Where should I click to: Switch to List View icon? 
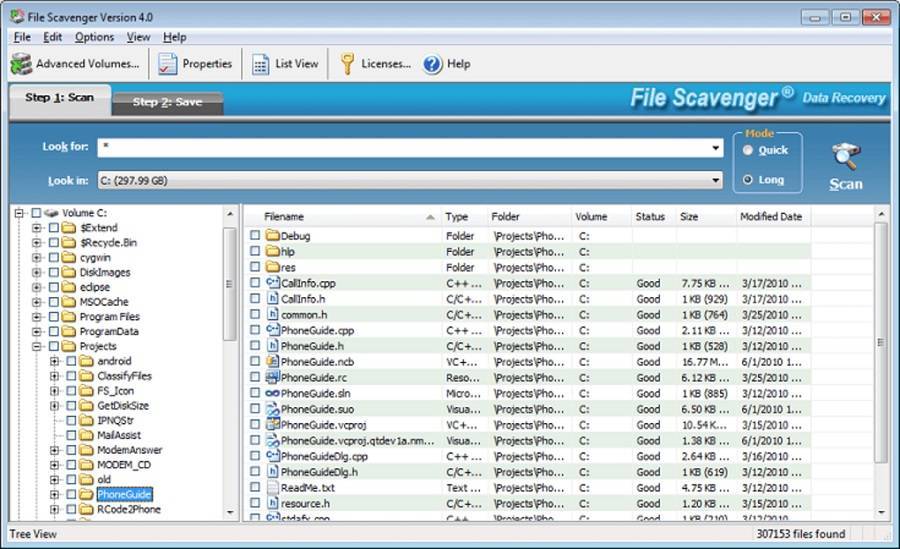tap(260, 64)
